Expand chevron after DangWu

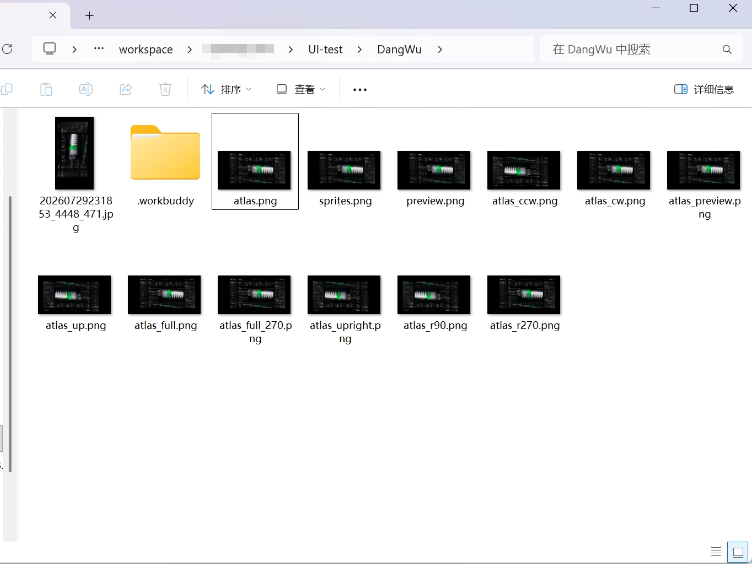click(440, 49)
